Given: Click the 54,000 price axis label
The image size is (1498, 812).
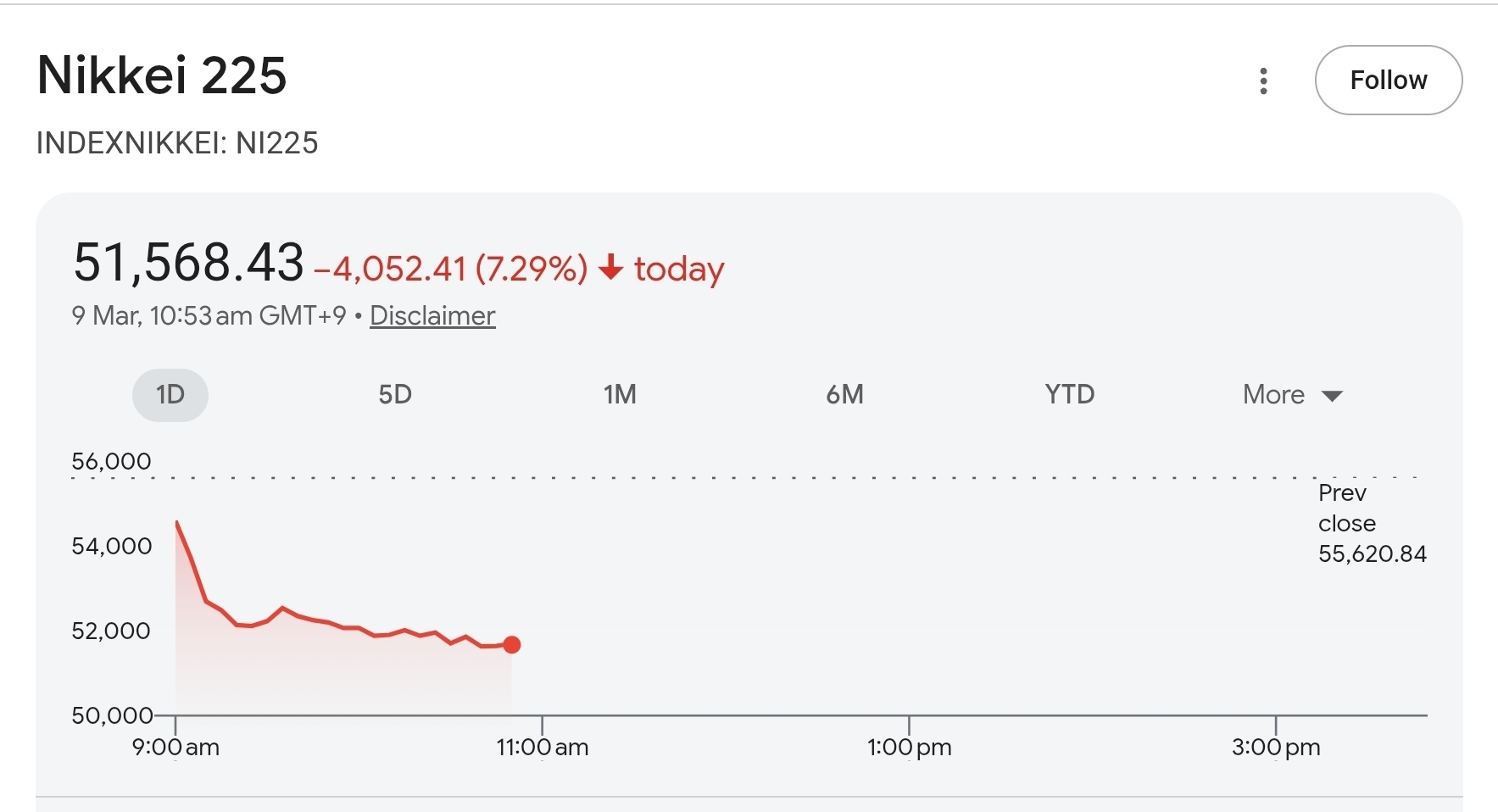Looking at the screenshot, I should pos(111,546).
